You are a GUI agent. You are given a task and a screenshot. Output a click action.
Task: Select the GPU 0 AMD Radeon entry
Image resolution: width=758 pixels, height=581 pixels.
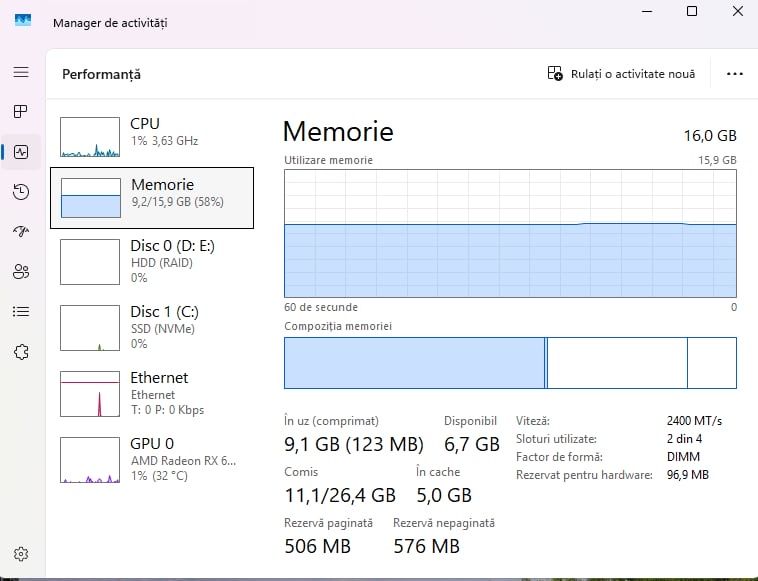coord(152,458)
